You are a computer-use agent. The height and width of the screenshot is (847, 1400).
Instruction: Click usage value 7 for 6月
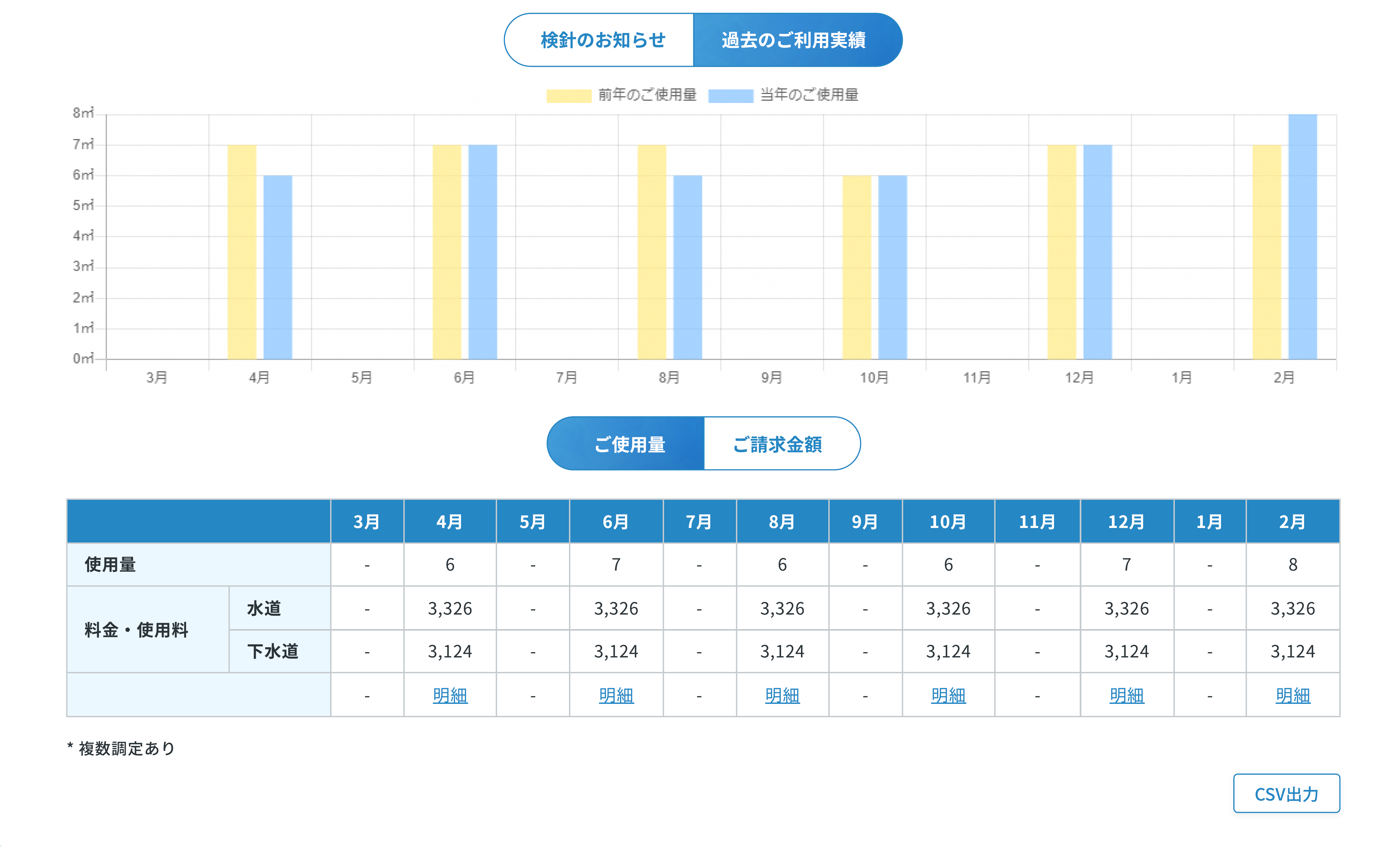coord(616,565)
